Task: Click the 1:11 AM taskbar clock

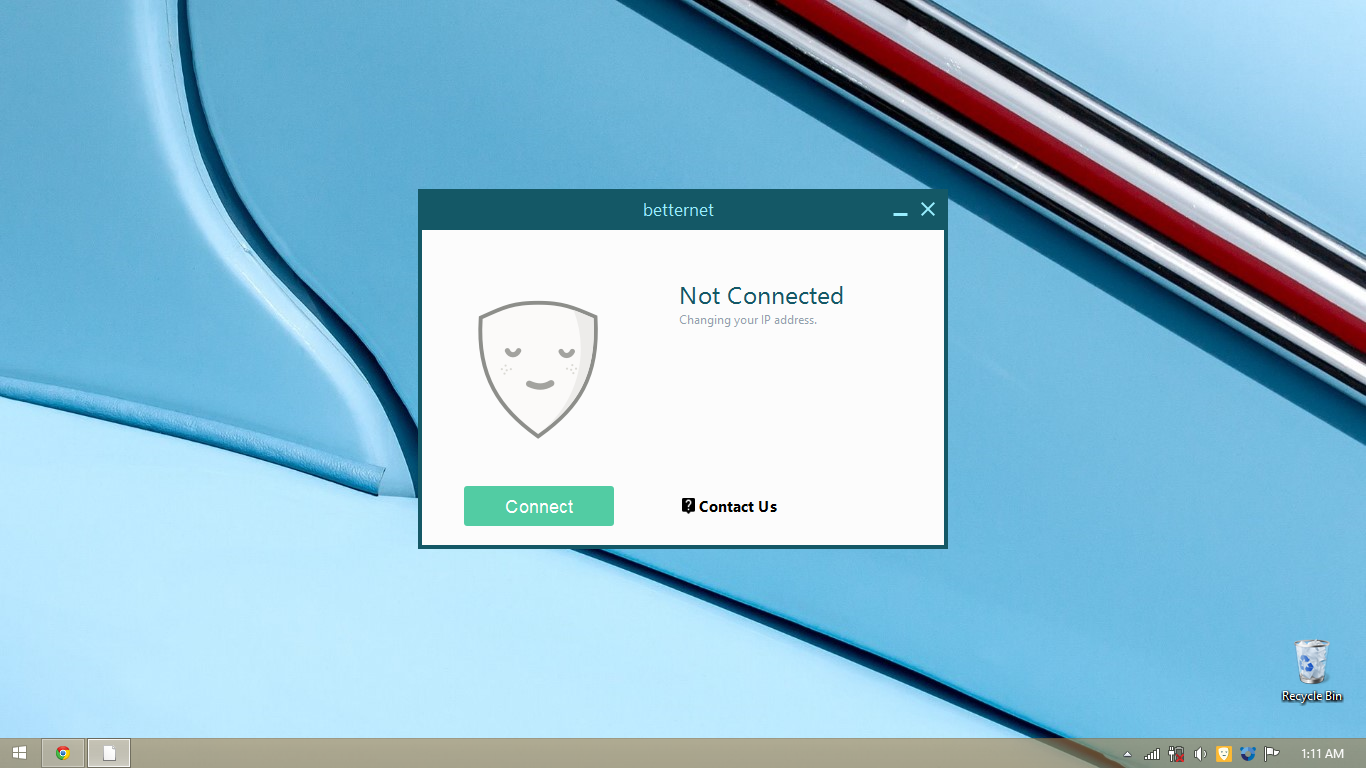Action: click(1323, 754)
